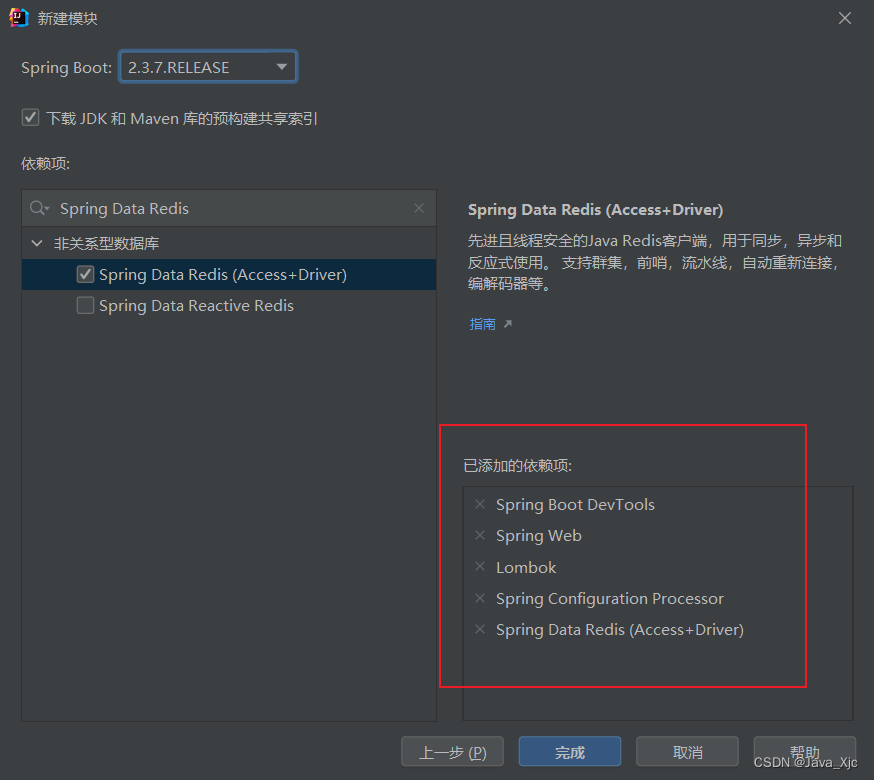Remove Spring Boot DevTools dependency
The width and height of the screenshot is (874, 780).
point(479,504)
